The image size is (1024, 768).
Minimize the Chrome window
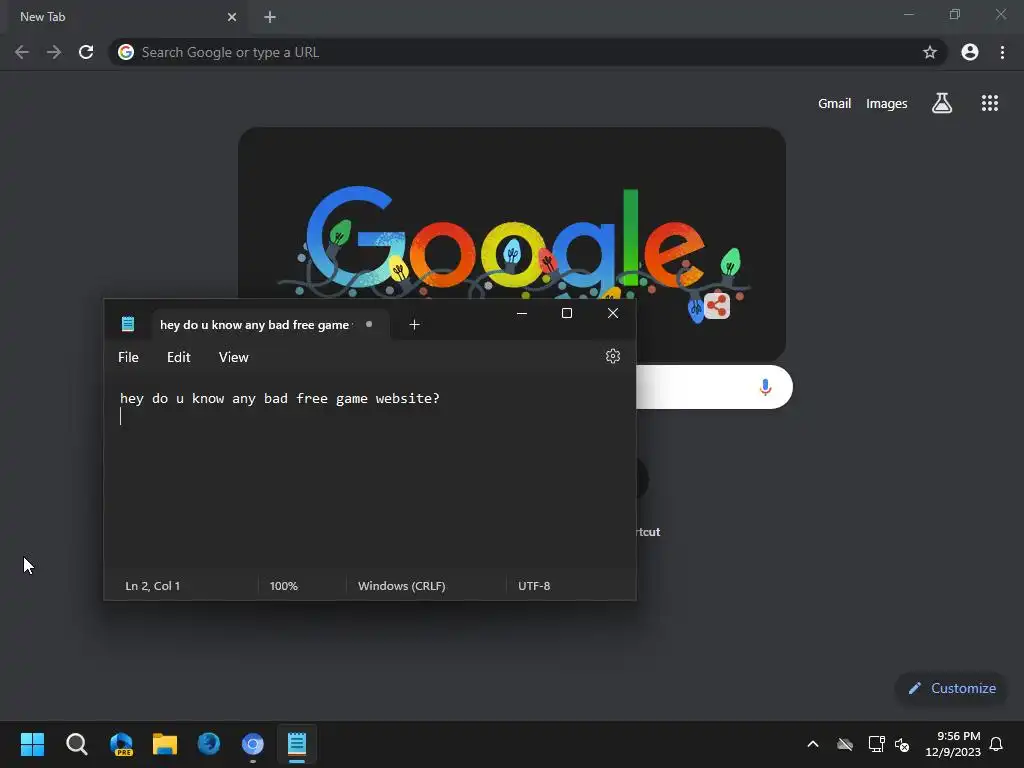click(909, 14)
